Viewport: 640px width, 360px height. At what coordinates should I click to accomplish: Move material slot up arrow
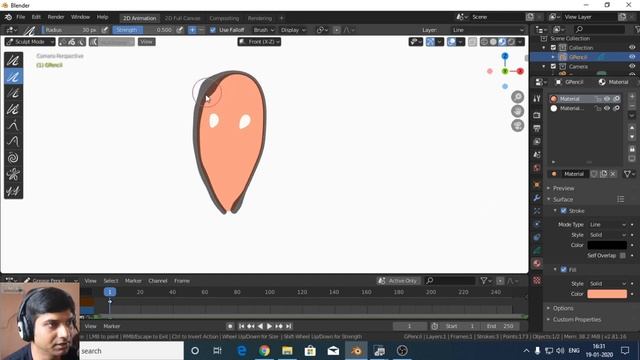[x=632, y=128]
